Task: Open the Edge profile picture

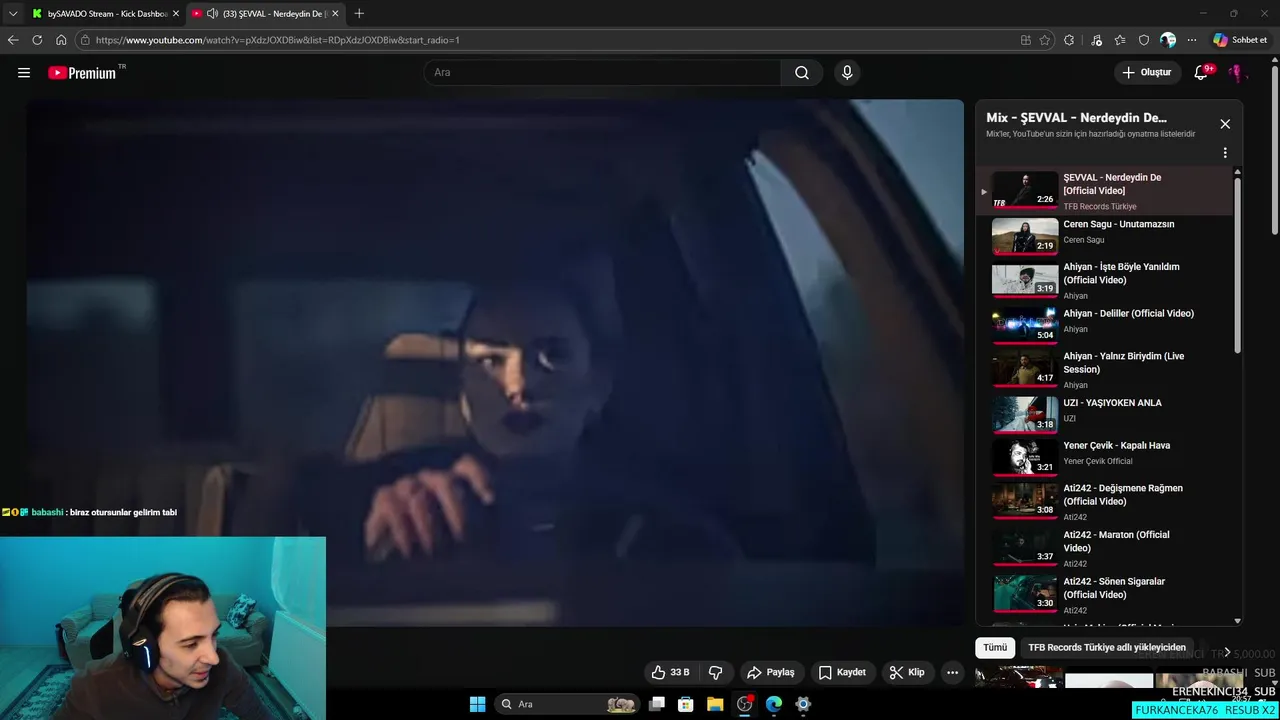Action: (1168, 40)
